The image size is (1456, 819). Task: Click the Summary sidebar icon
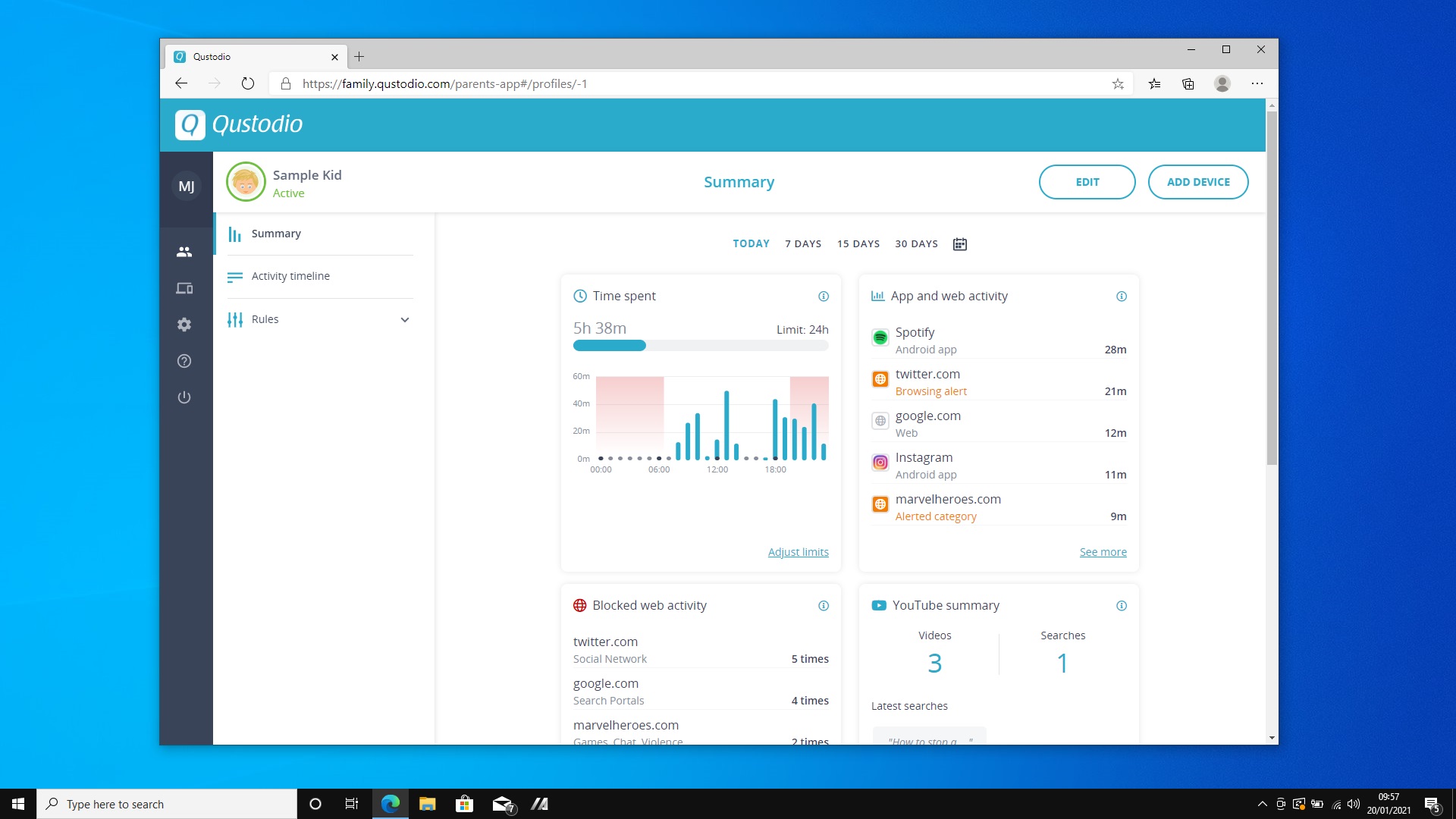click(234, 234)
